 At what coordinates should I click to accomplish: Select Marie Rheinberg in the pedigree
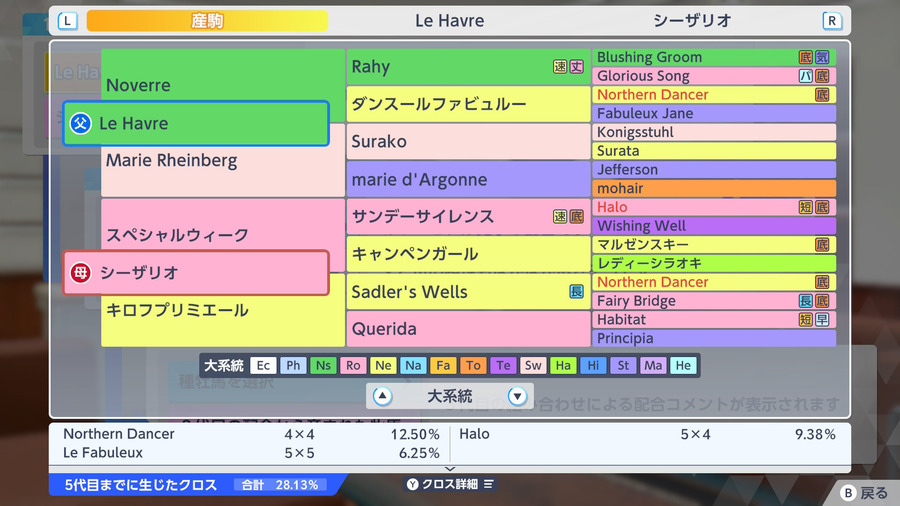(x=223, y=171)
